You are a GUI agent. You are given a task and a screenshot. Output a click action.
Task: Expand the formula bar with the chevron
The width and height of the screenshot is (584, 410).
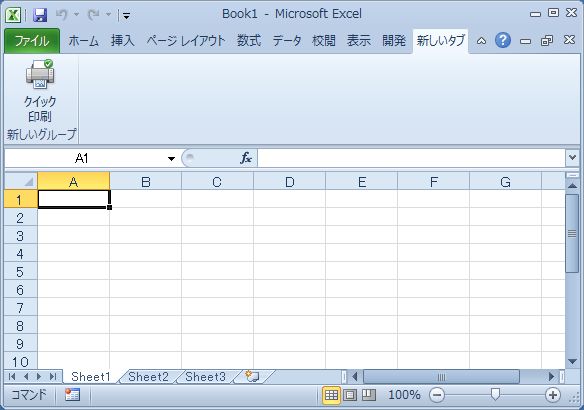[x=572, y=158]
